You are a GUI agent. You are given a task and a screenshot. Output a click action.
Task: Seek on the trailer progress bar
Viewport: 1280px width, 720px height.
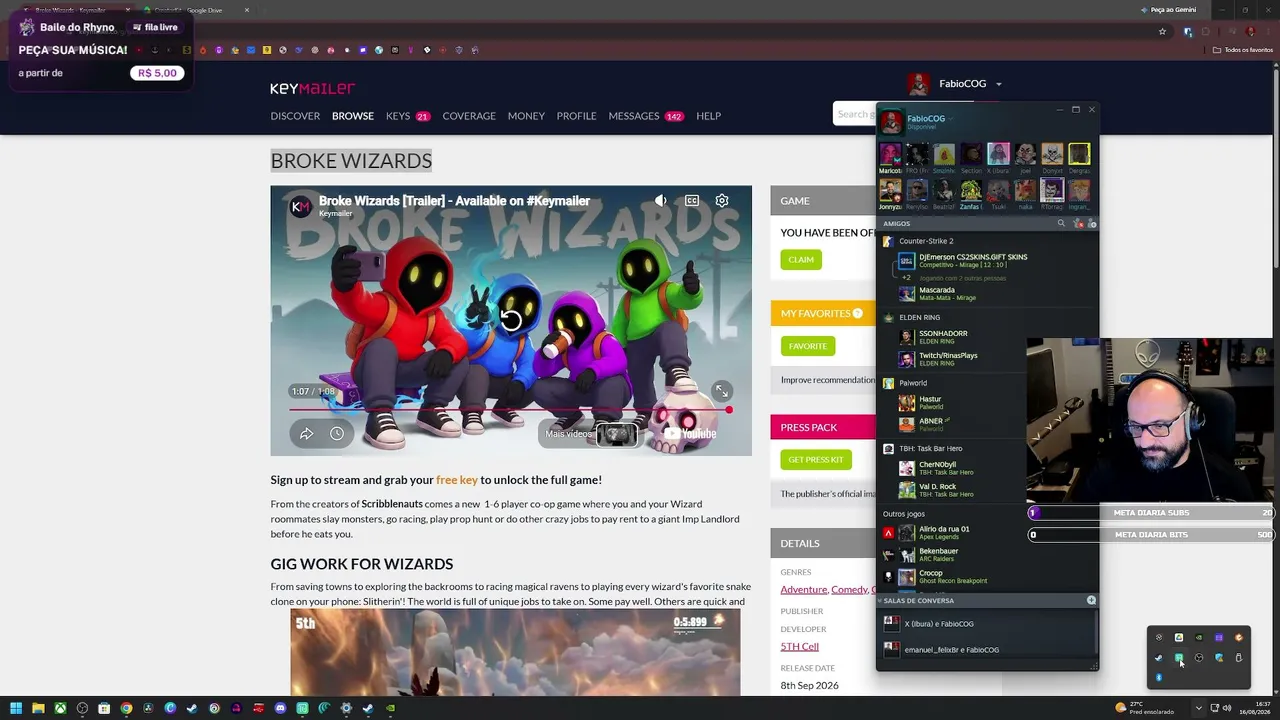point(510,410)
